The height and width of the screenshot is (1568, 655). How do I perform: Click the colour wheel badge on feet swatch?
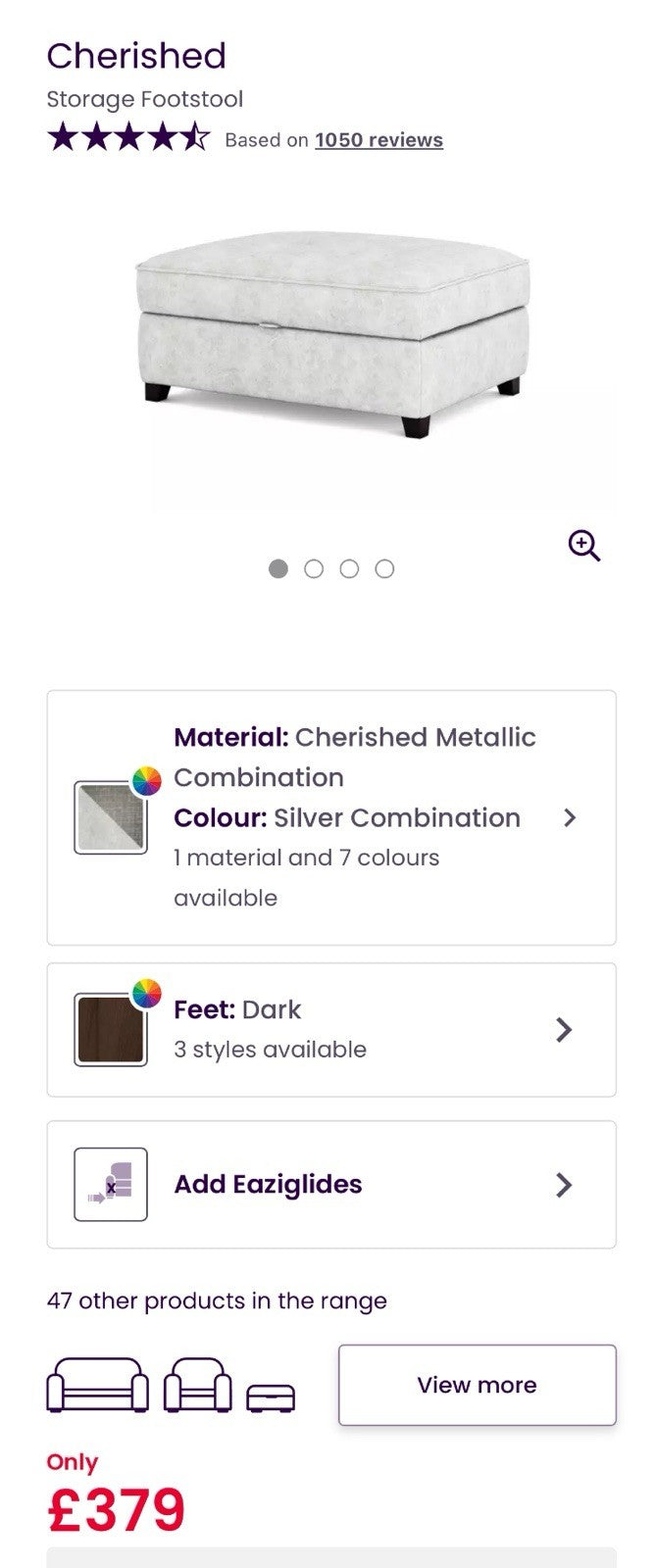[x=147, y=994]
